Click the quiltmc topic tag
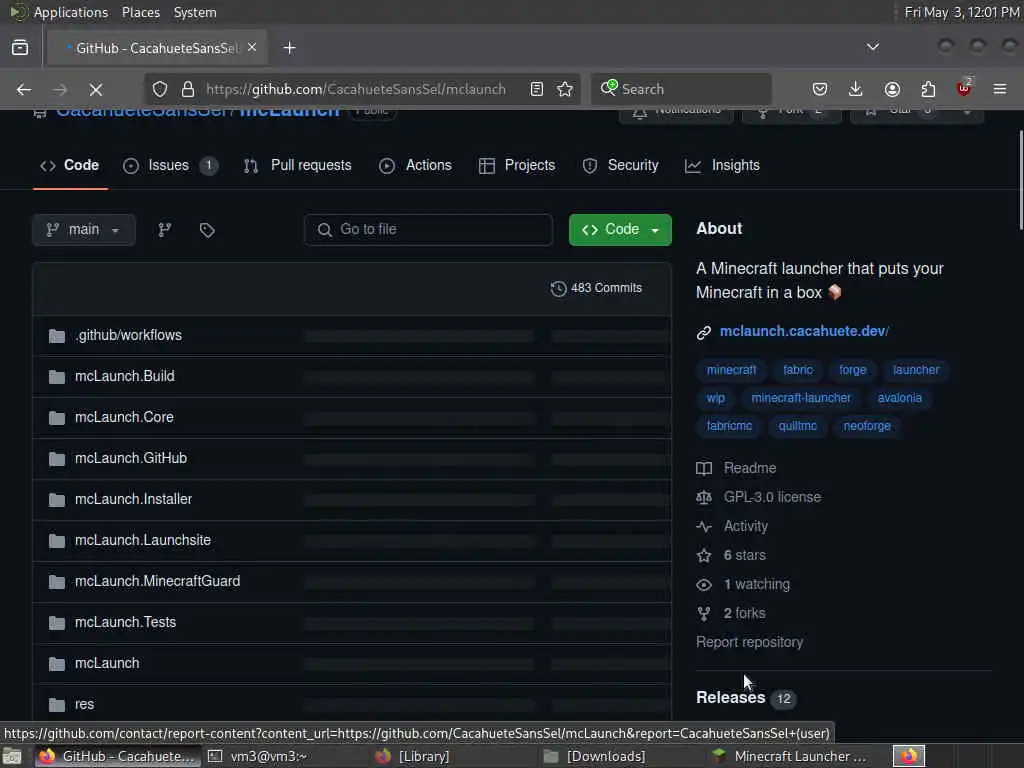Screen dimensions: 1024x768 pyautogui.click(x=797, y=426)
